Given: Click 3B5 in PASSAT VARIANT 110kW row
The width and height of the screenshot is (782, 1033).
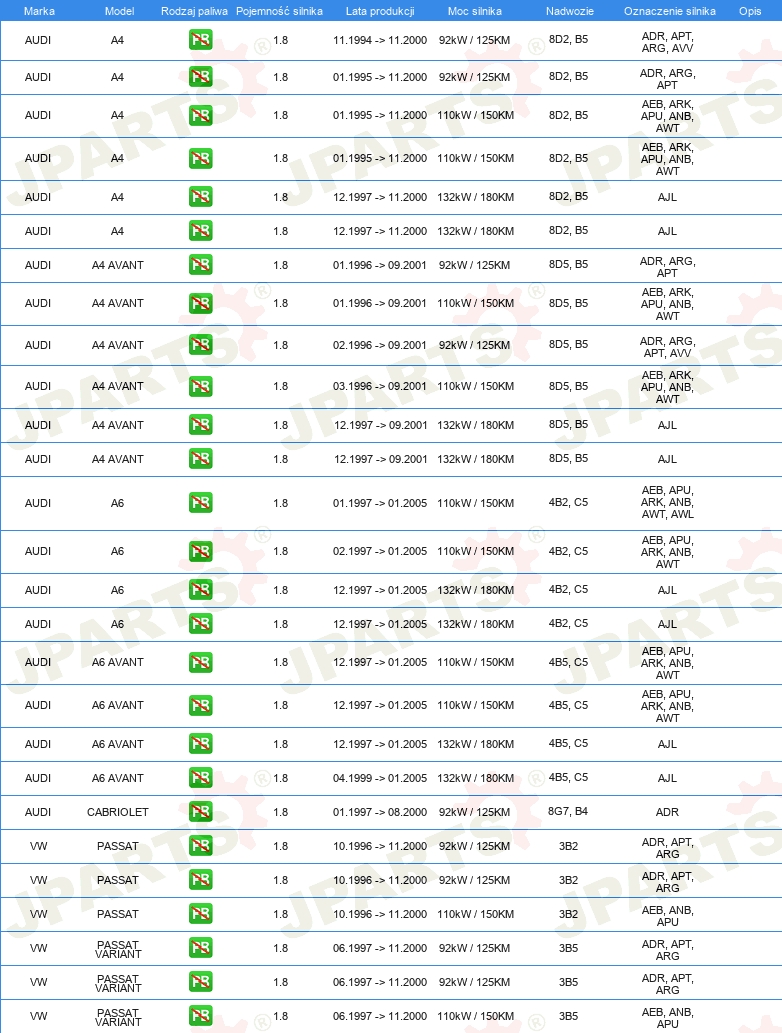Looking at the screenshot, I should tap(568, 1016).
